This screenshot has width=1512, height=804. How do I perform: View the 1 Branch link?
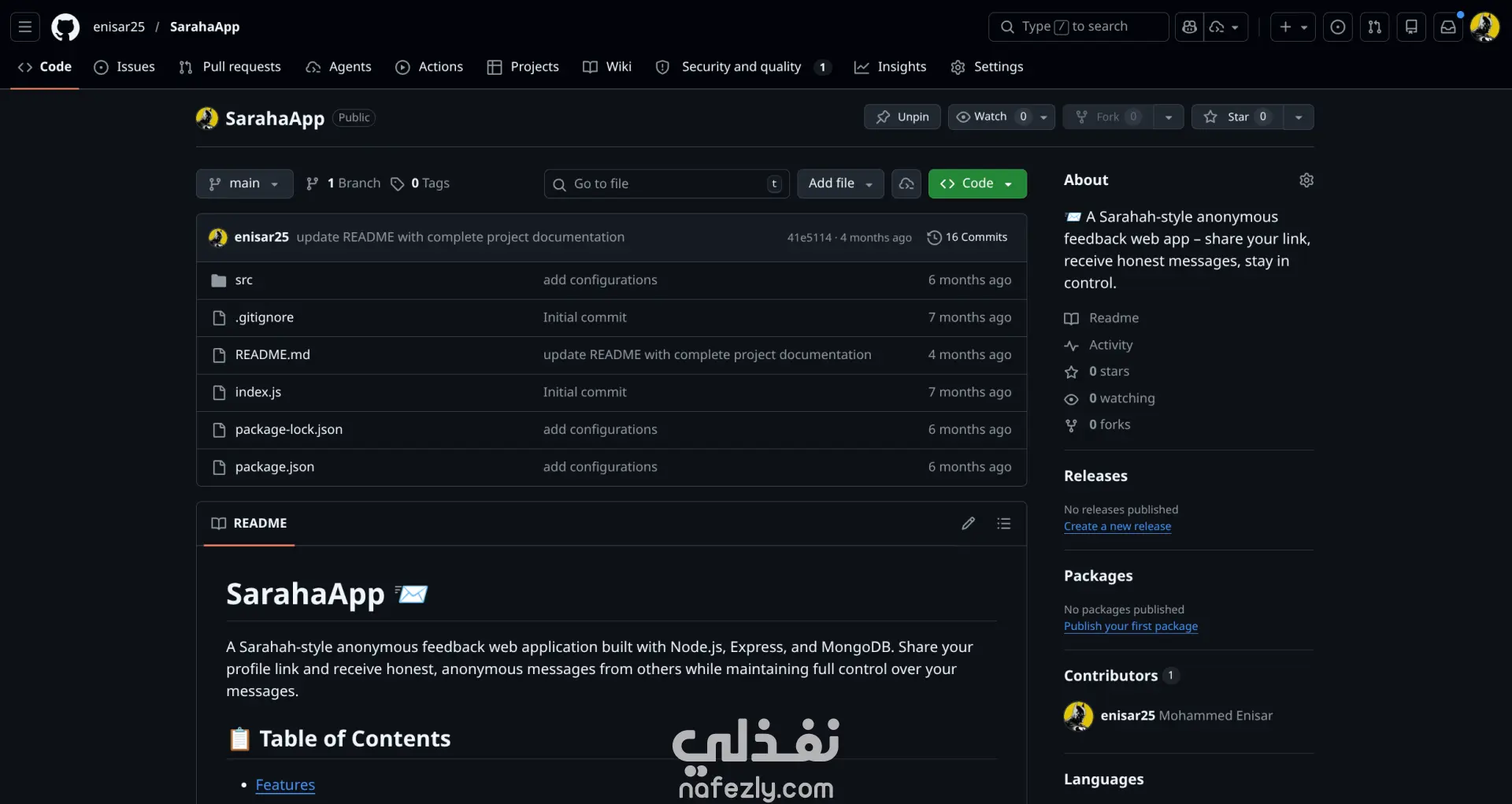tap(343, 183)
